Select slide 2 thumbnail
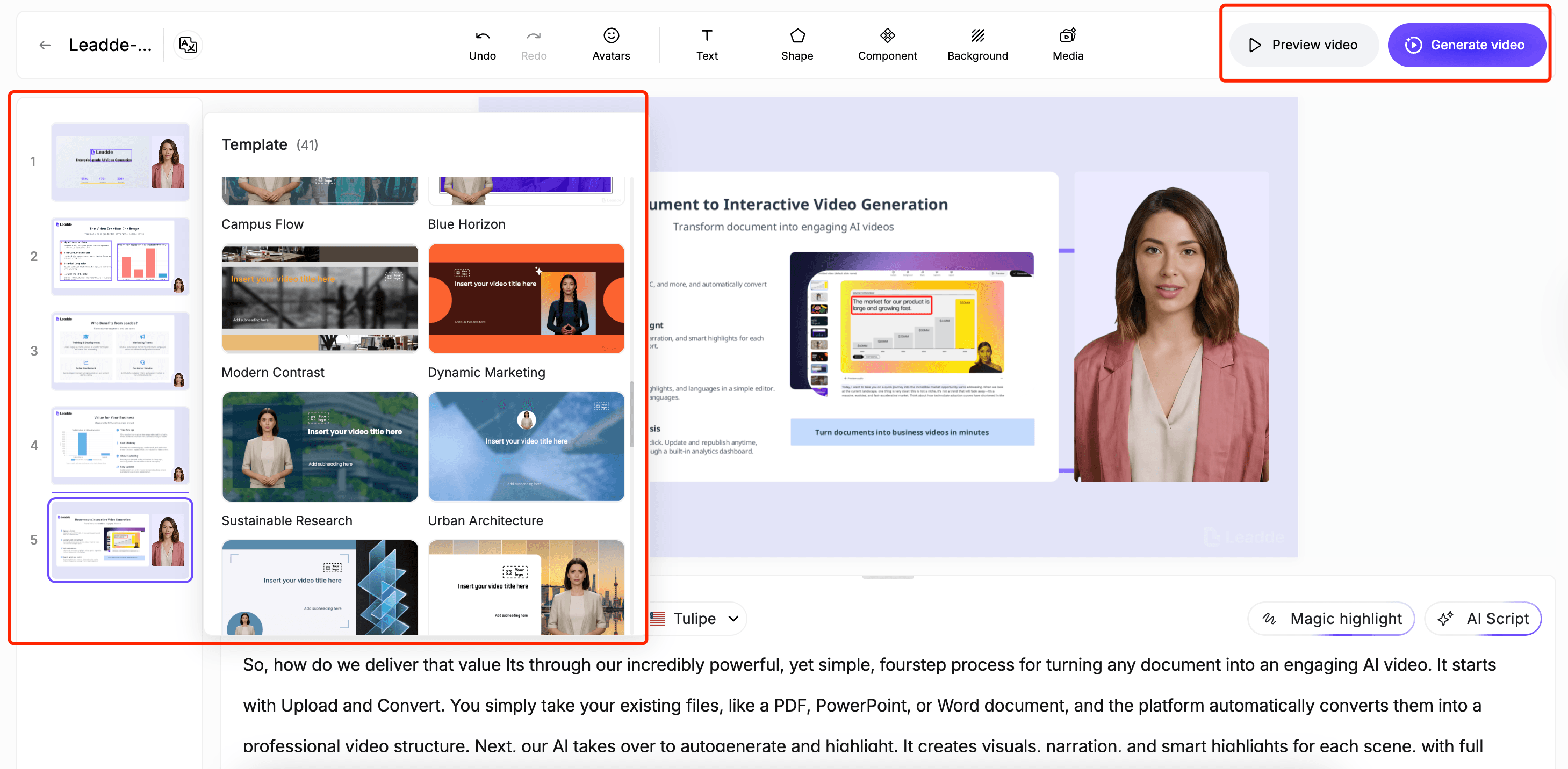 click(120, 257)
